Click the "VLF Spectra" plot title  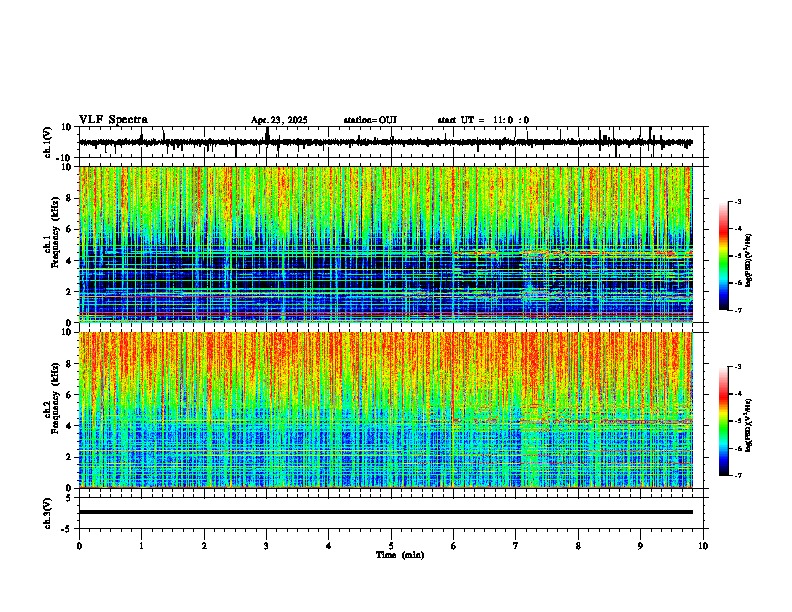[x=113, y=120]
